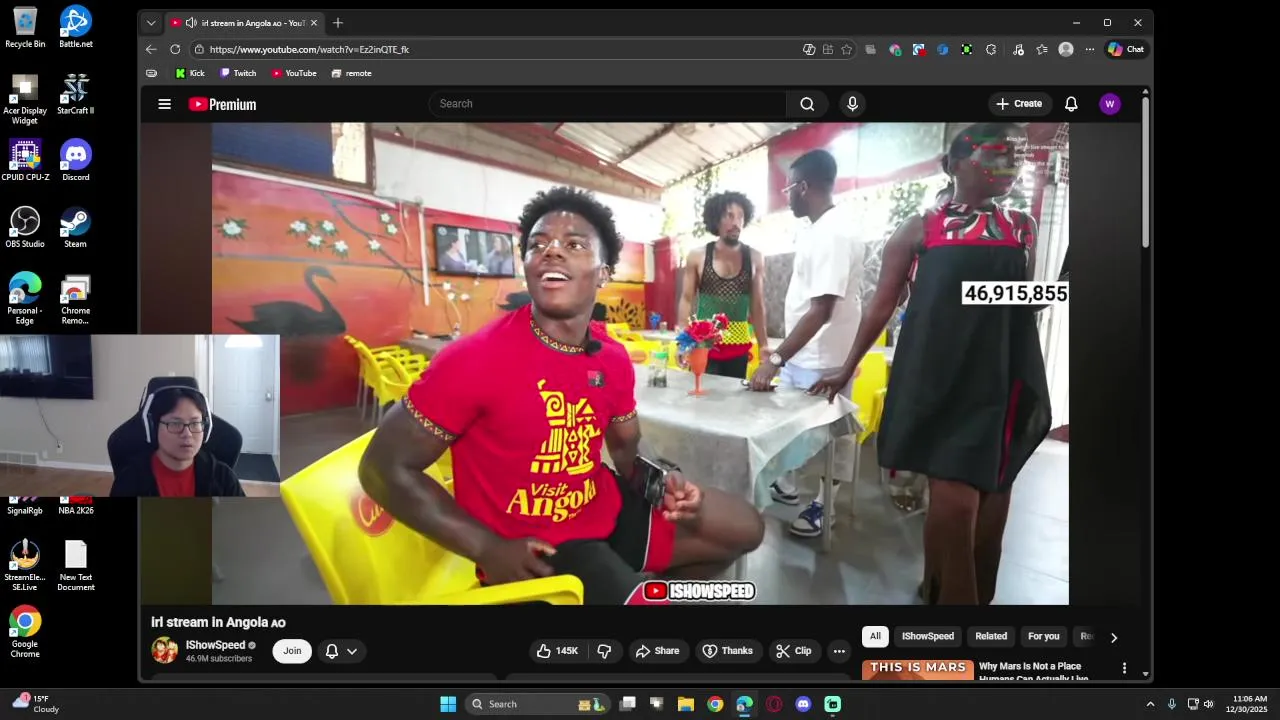Open browser media control music icon
1280x720 pixels.
pos(1018,49)
